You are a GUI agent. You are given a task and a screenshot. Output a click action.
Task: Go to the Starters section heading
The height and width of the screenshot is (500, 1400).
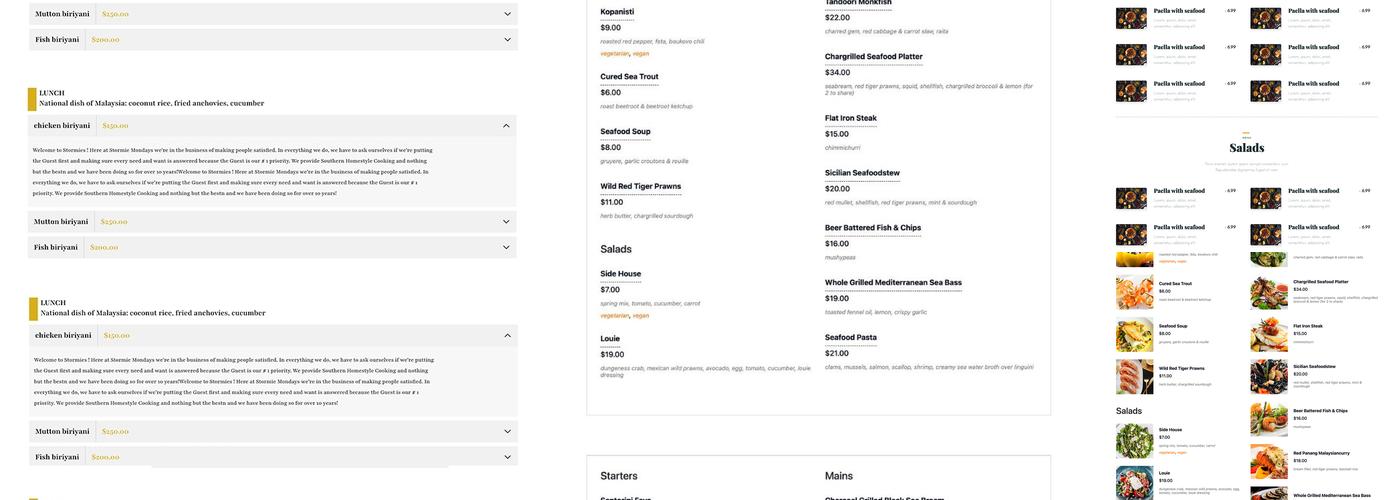(x=618, y=476)
